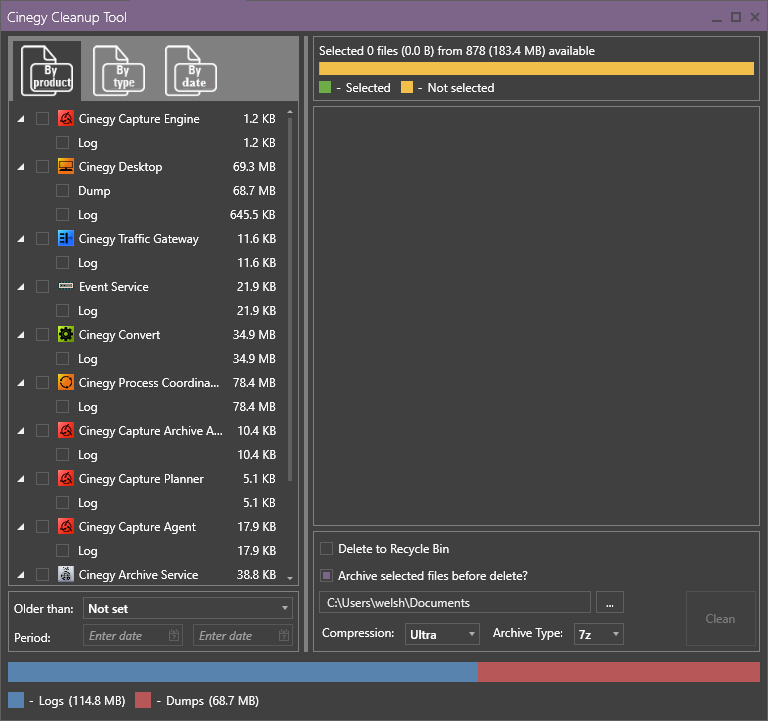
Task: Collapse the Event Service tree node
Action: click(21, 287)
